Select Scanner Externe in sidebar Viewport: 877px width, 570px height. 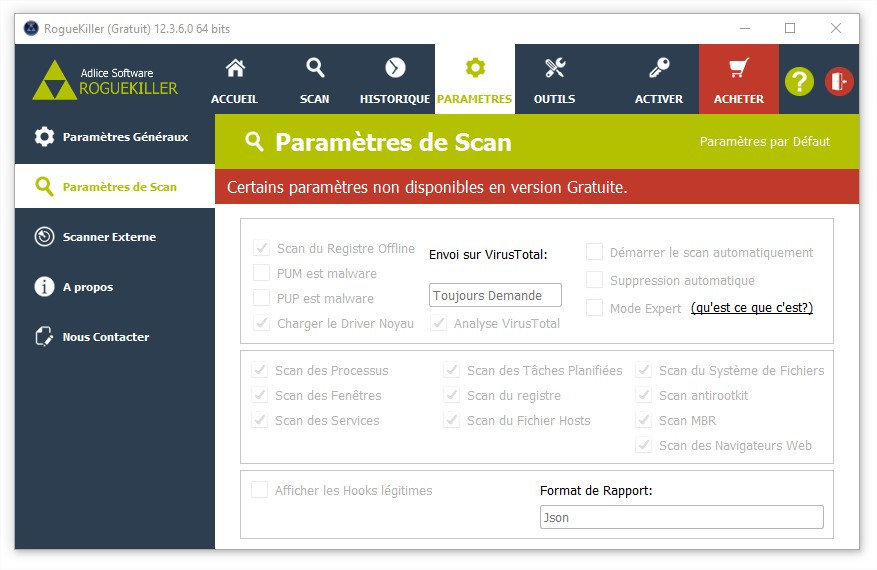click(115, 237)
